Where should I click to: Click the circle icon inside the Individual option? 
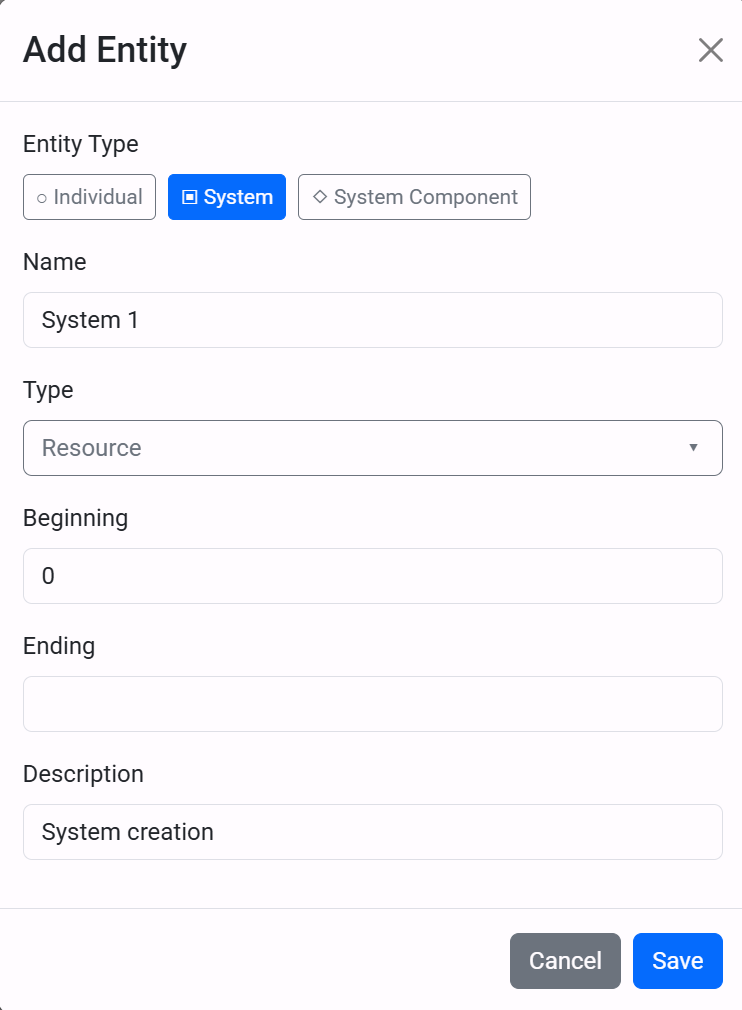click(42, 197)
